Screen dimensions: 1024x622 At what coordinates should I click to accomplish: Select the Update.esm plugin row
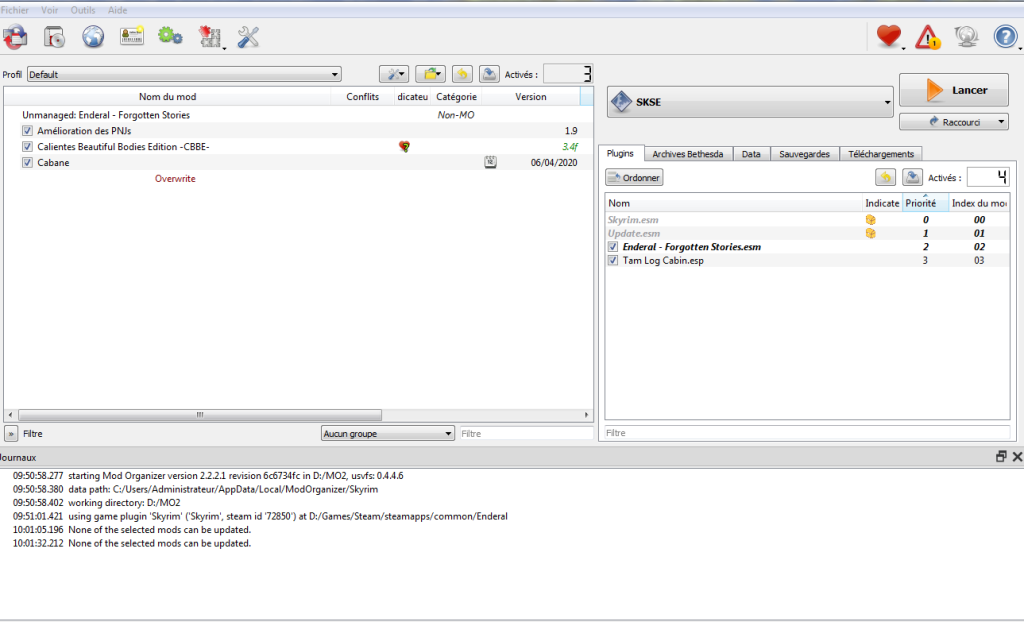coord(807,233)
